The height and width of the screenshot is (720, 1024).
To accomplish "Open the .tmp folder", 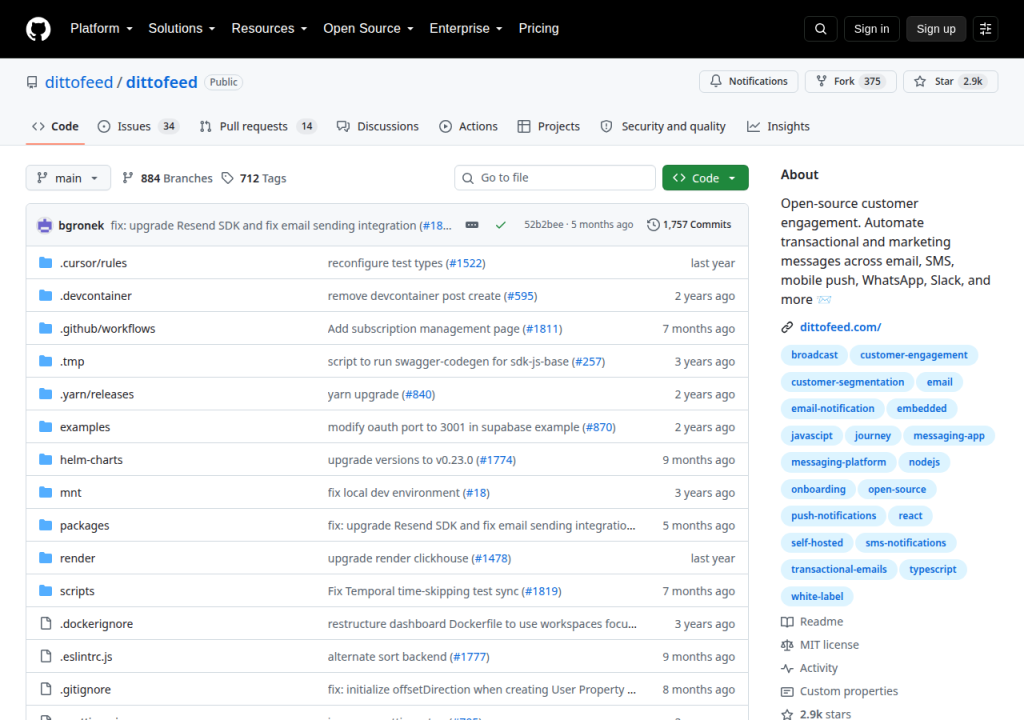I will click(x=72, y=361).
